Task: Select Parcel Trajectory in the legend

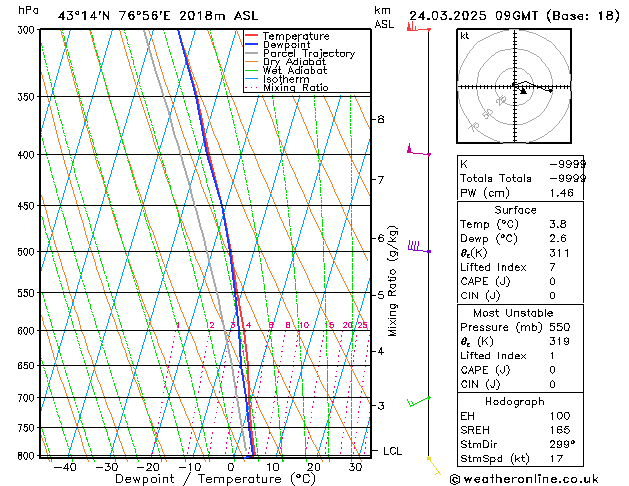Action: point(308,54)
